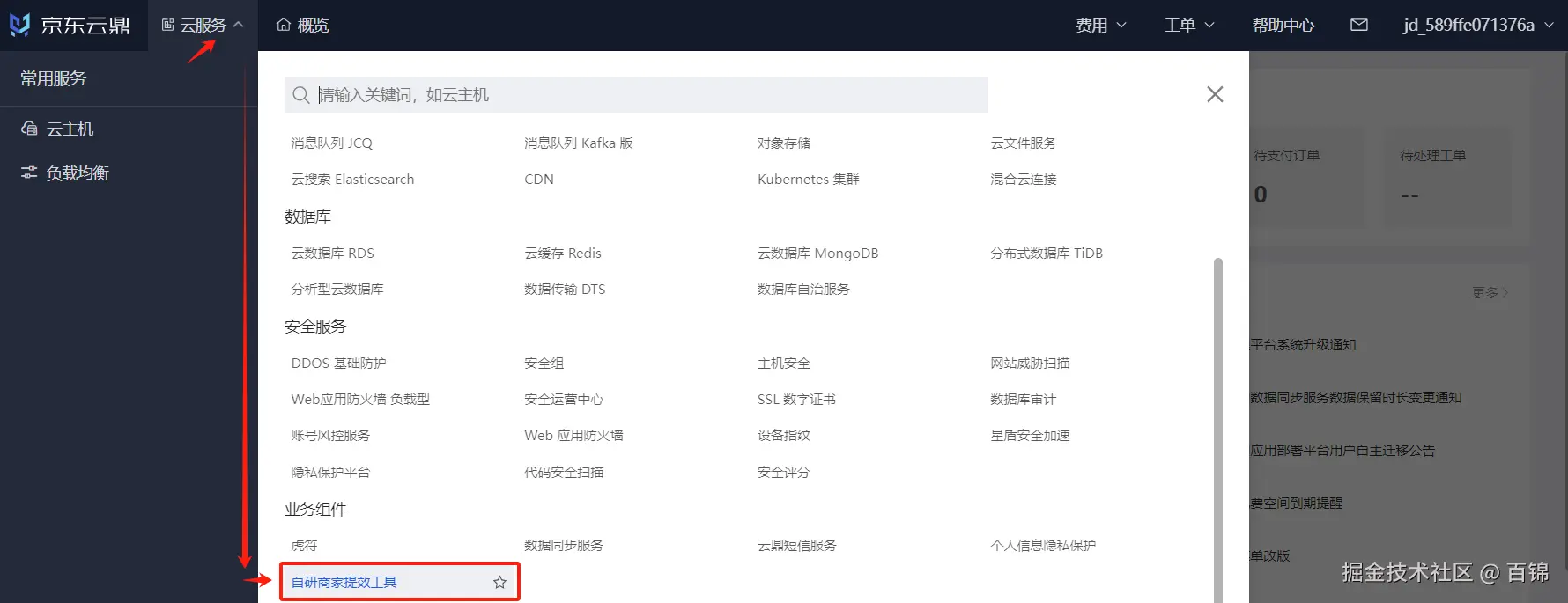
Task: Open 自研商家提效工具
Action: click(344, 583)
